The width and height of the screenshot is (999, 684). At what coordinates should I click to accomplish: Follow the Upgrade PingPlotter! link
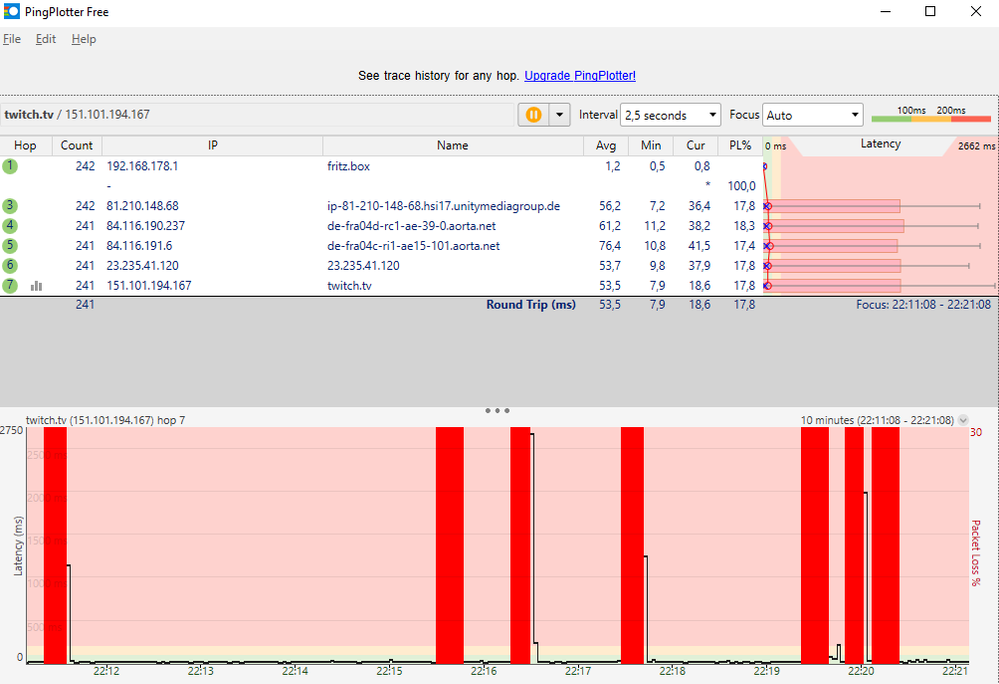click(x=580, y=75)
